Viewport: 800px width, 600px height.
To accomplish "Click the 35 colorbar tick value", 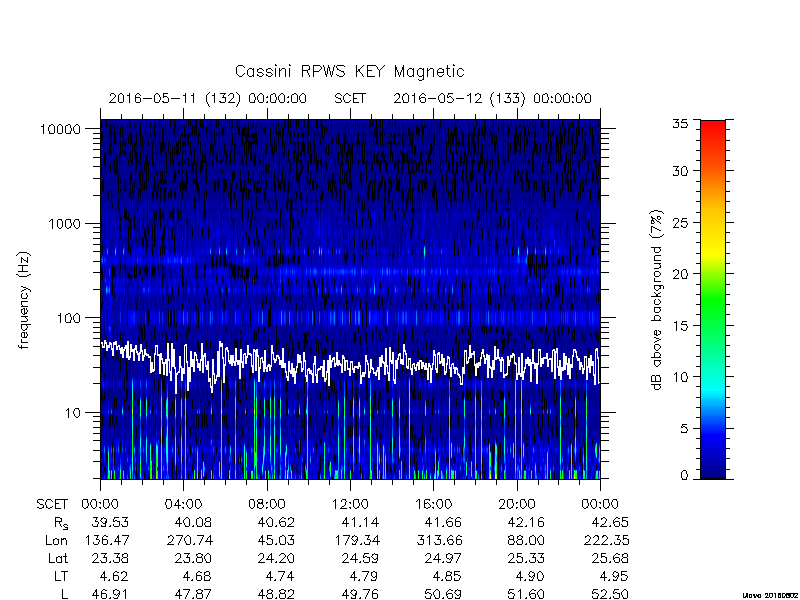I will tap(680, 124).
